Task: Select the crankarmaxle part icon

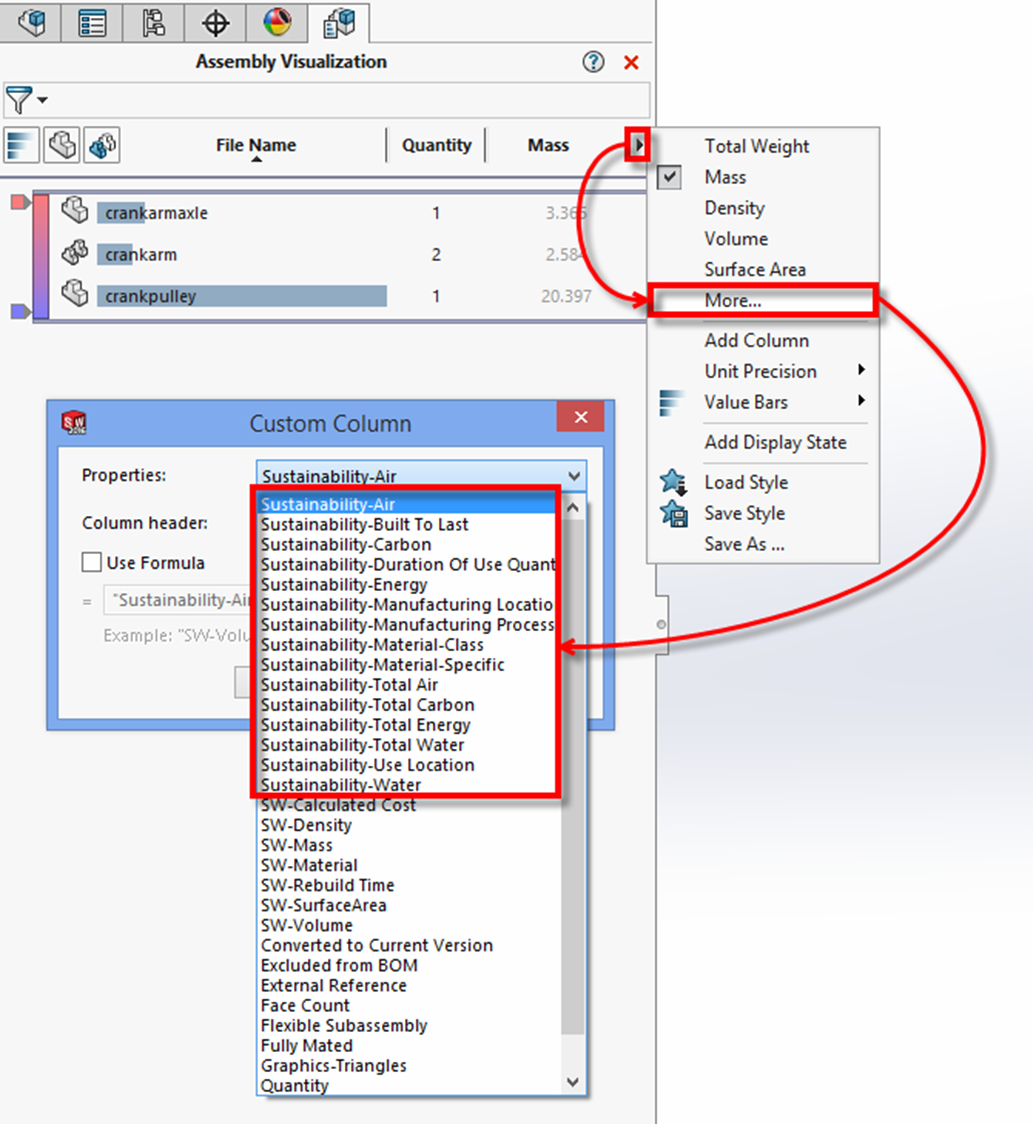Action: tap(75, 211)
